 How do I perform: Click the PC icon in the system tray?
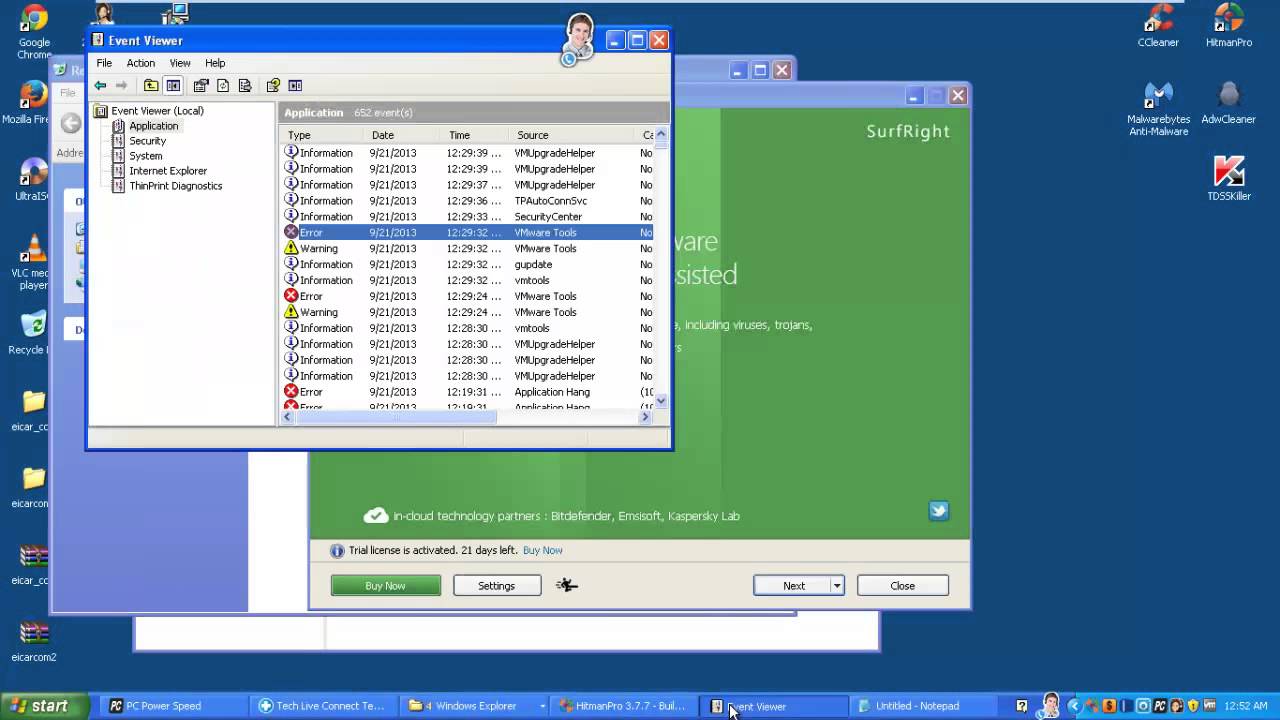[x=1160, y=706]
